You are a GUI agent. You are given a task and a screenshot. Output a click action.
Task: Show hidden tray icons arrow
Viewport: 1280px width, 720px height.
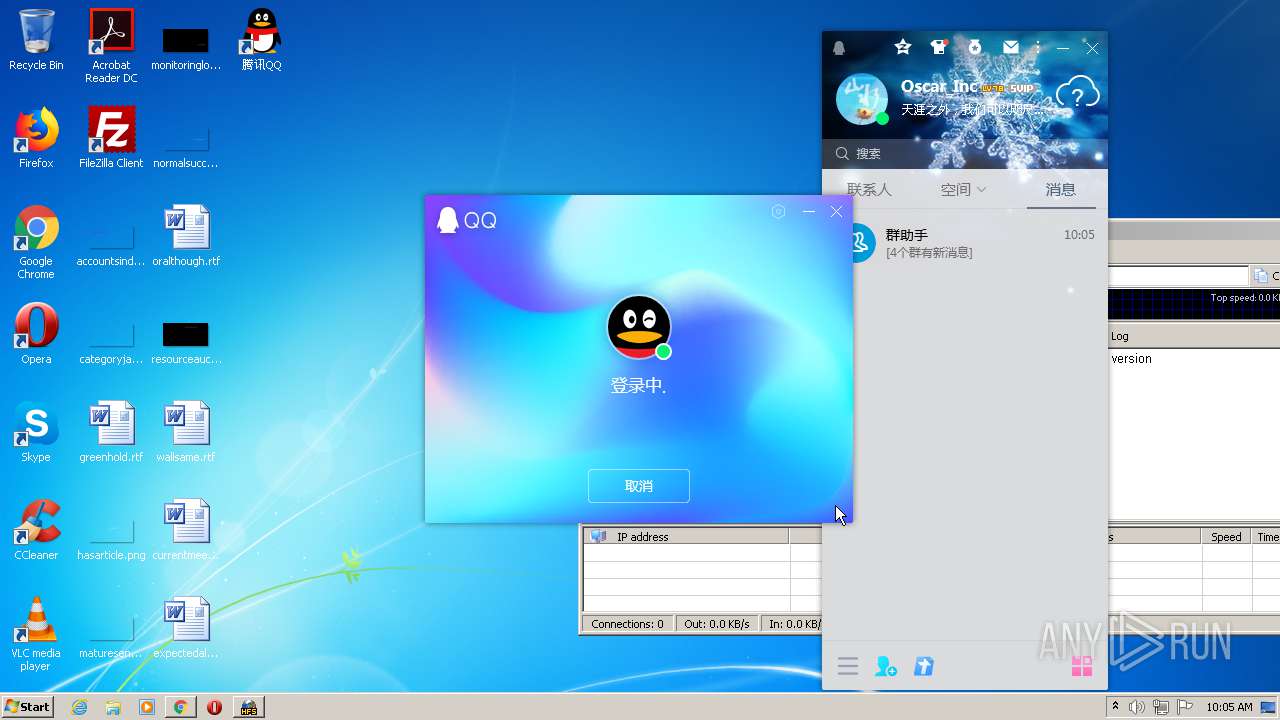pyautogui.click(x=1115, y=707)
